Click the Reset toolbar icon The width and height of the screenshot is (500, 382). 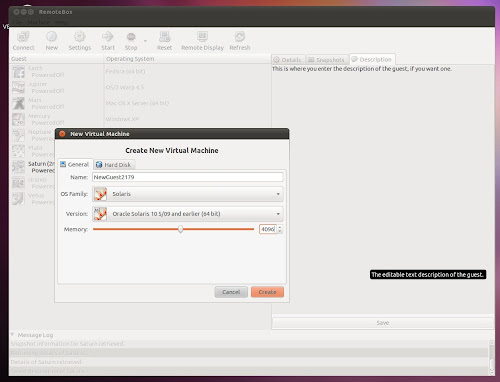pyautogui.click(x=164, y=36)
